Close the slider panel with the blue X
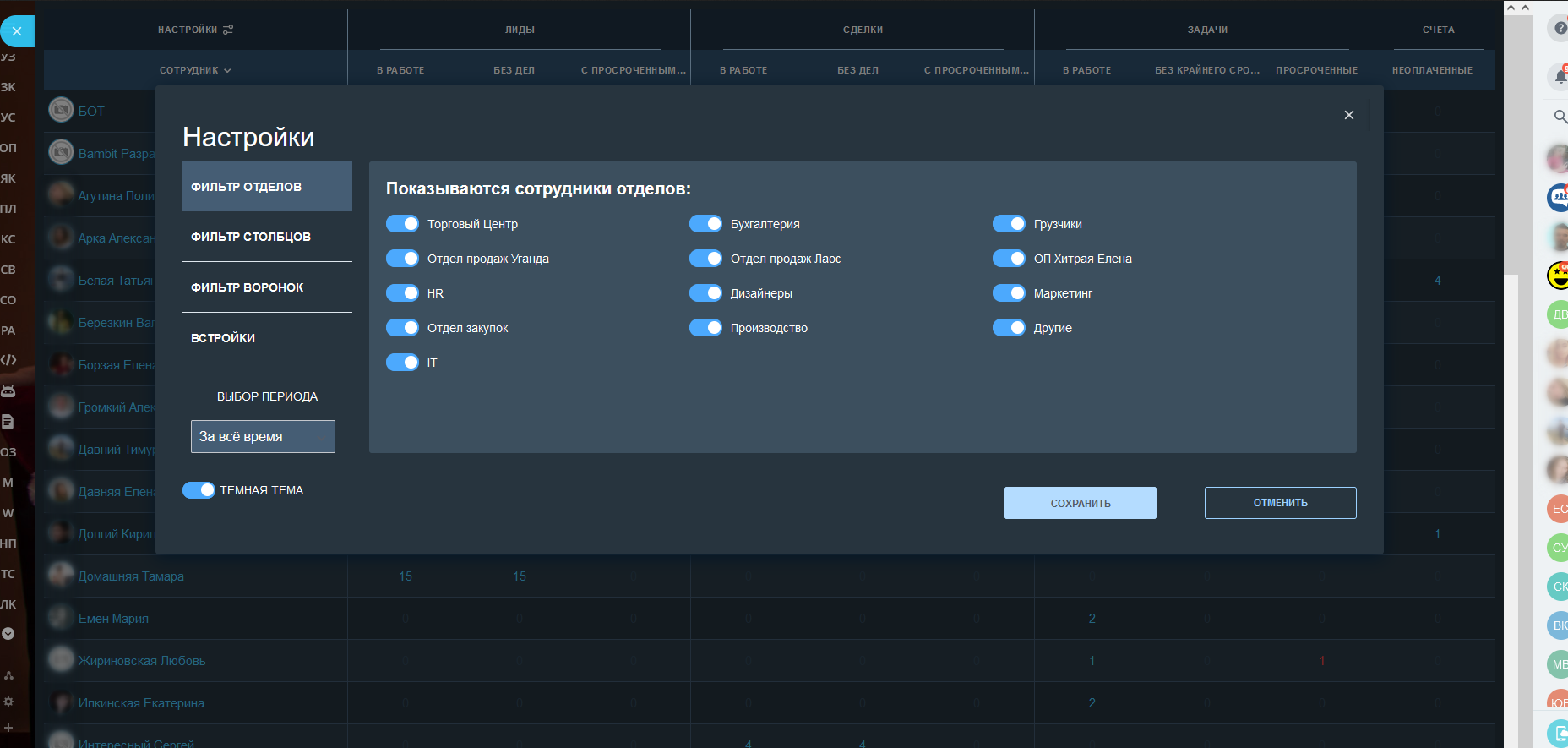 (x=17, y=31)
